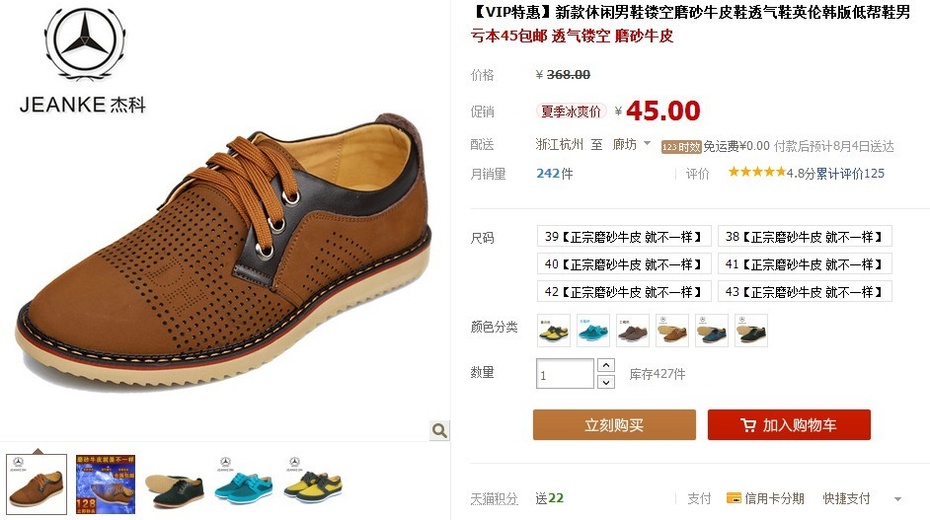This screenshot has width=930, height=520.
Task: Click 立刻购买 buy now button
Action: click(614, 425)
